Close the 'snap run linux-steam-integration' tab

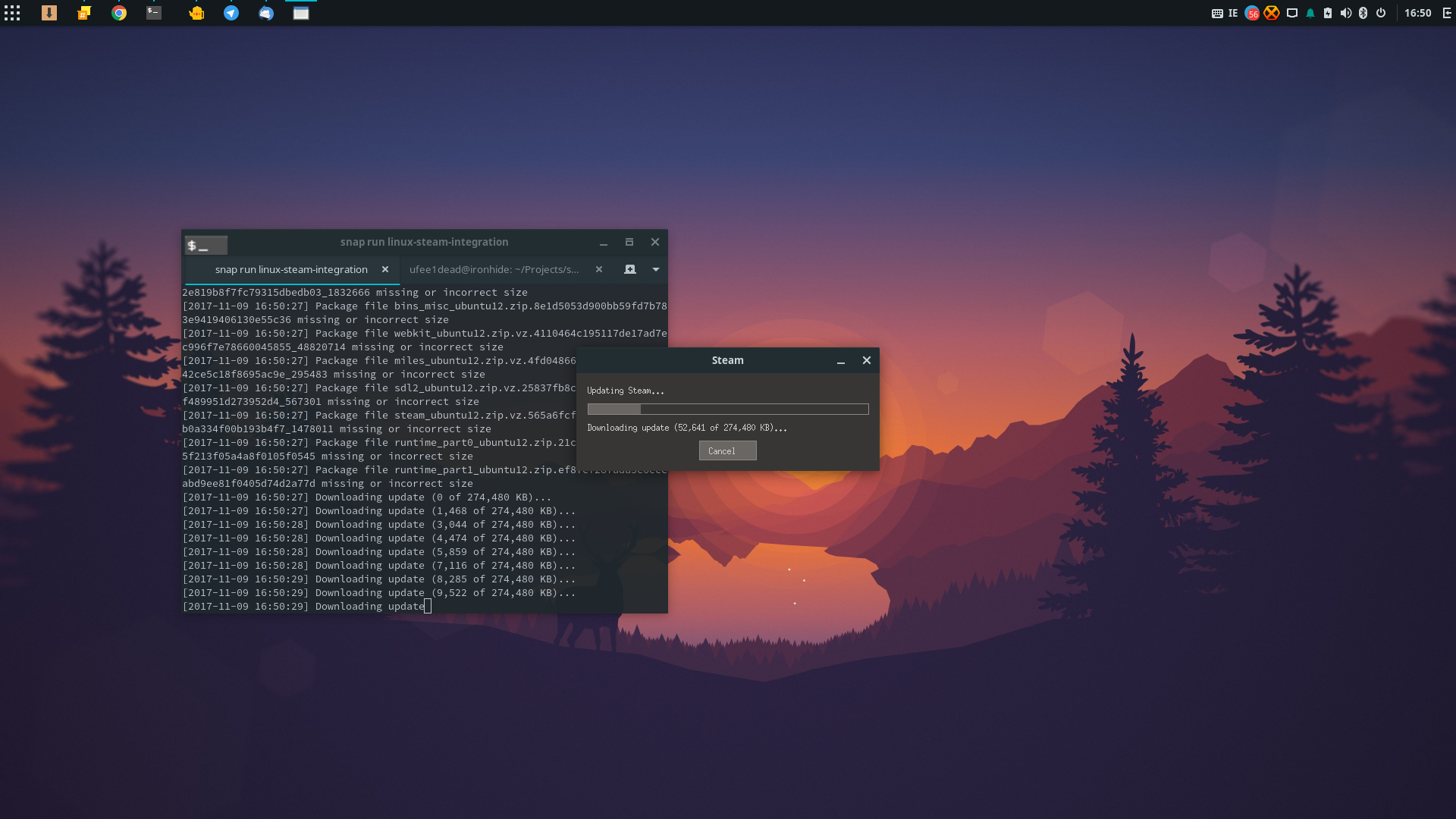coord(385,269)
